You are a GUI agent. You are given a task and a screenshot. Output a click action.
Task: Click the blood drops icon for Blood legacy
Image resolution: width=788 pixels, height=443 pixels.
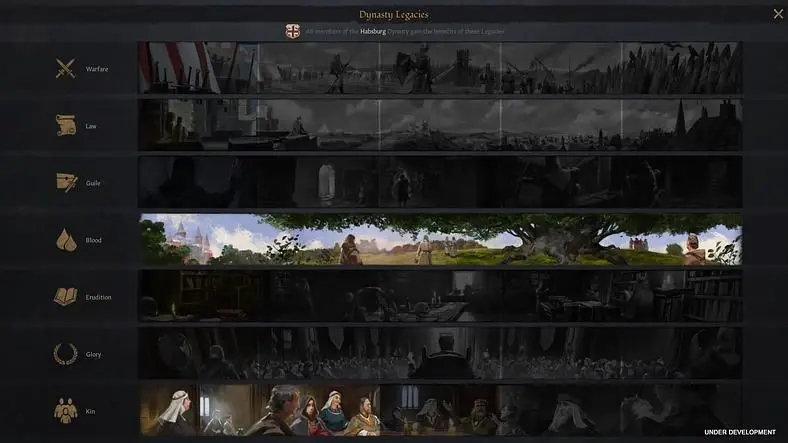pyautogui.click(x=66, y=240)
